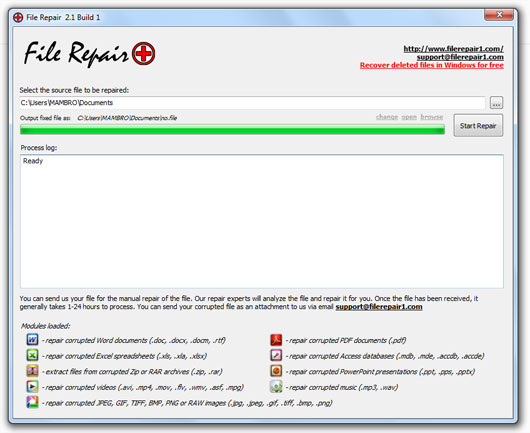The image size is (530, 433).
Task: Click inside the Process log box
Action: [262, 221]
